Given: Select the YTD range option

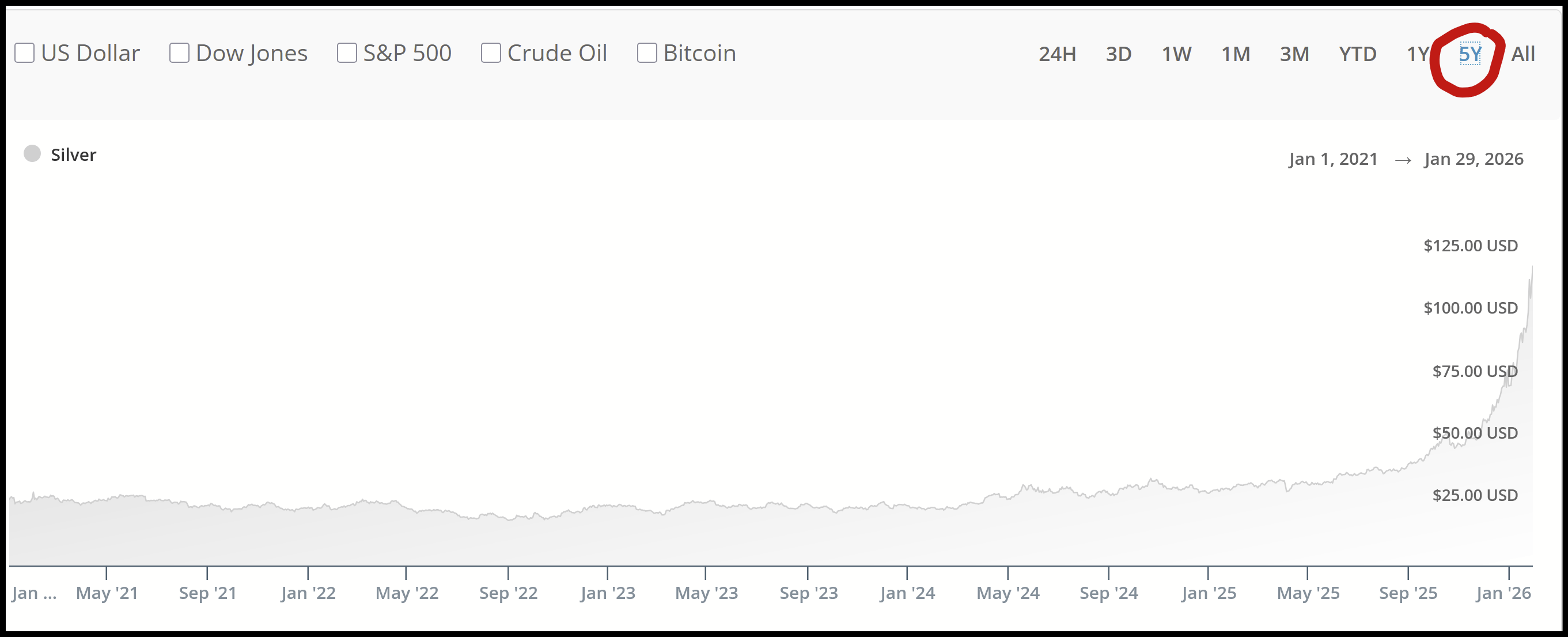Looking at the screenshot, I should tap(1357, 54).
